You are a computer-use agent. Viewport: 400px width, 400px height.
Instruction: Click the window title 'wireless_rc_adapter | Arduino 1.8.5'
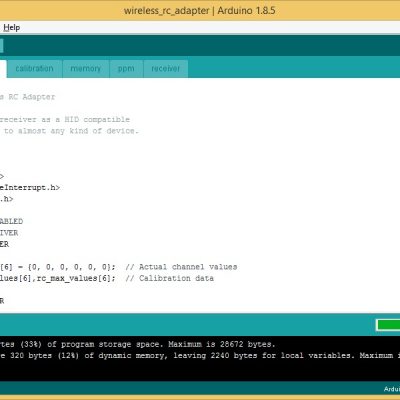tap(200, 10)
